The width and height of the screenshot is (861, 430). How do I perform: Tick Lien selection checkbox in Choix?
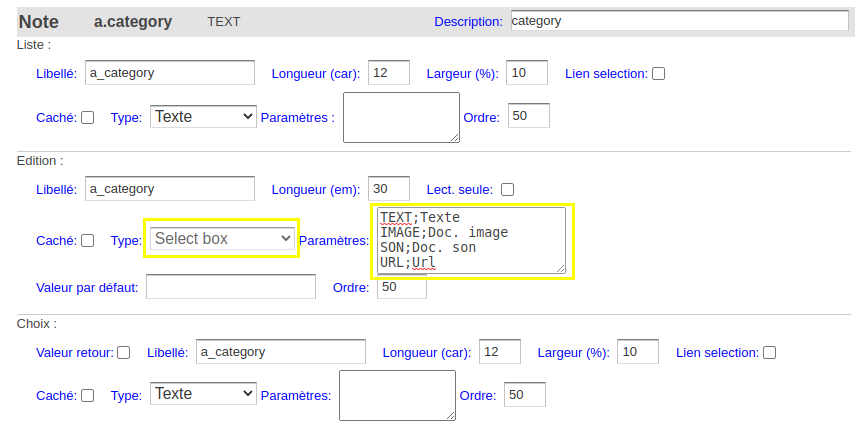770,353
